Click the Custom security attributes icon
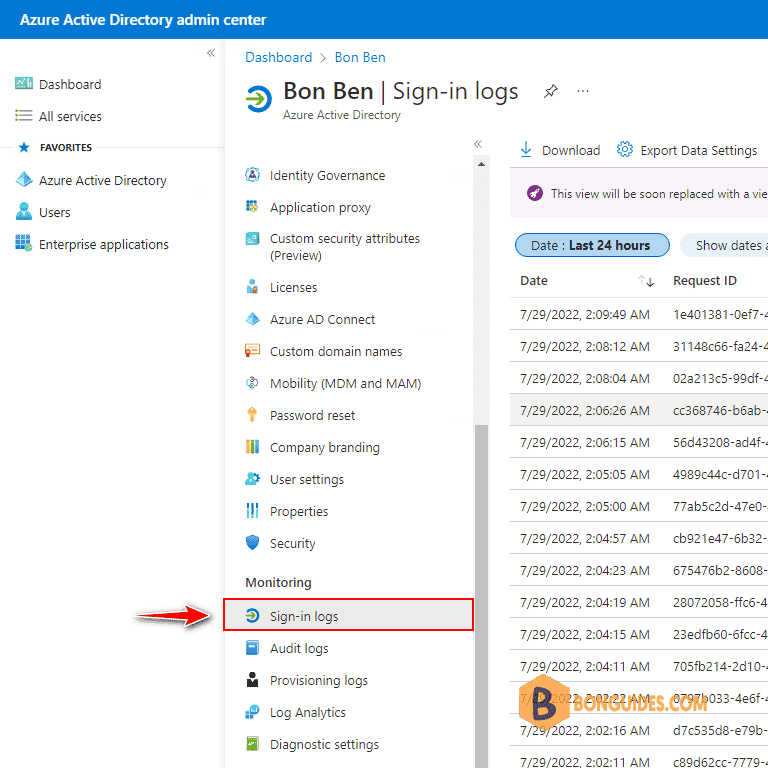The image size is (768, 768). tap(252, 239)
